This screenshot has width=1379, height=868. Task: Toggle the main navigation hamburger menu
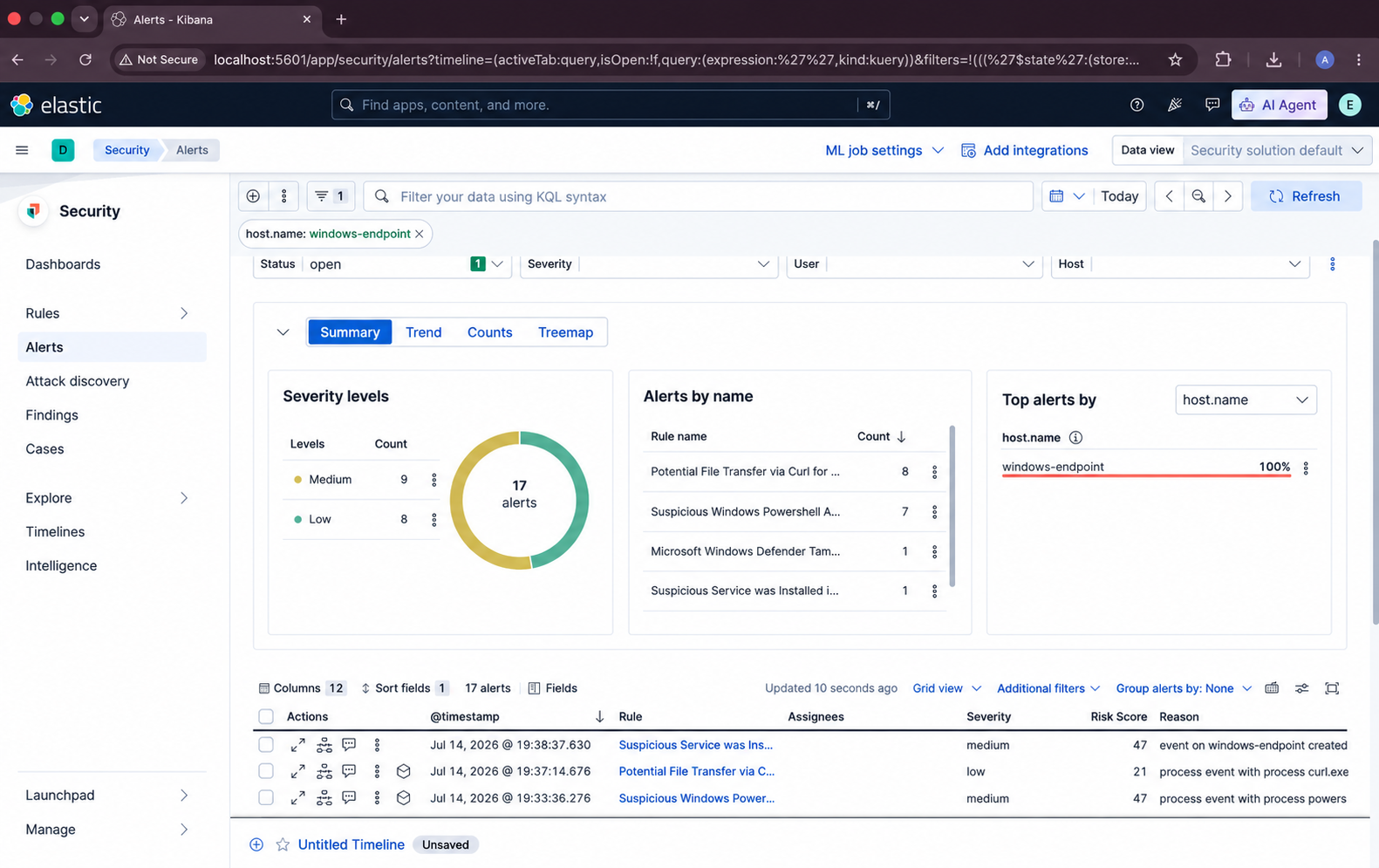pyautogui.click(x=22, y=150)
